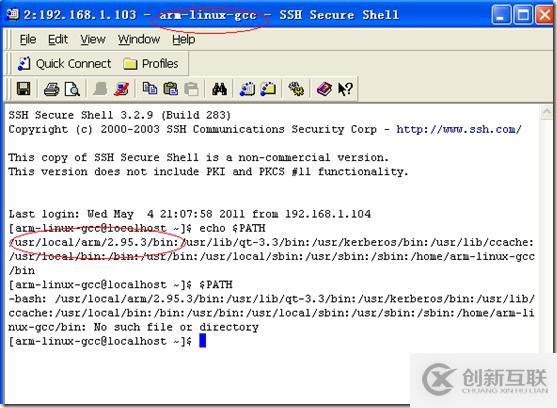Click the Find binoculars icon
Image resolution: width=557 pixels, height=408 pixels.
coord(219,89)
